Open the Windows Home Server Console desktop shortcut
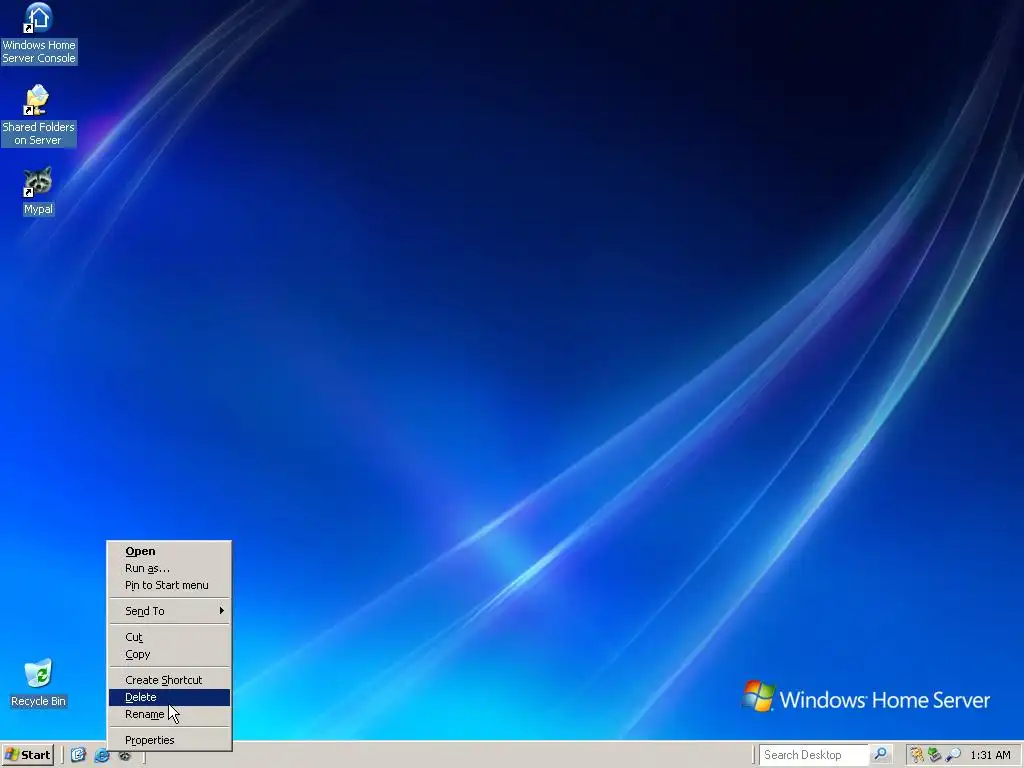The width and height of the screenshot is (1024, 768). pos(39,33)
